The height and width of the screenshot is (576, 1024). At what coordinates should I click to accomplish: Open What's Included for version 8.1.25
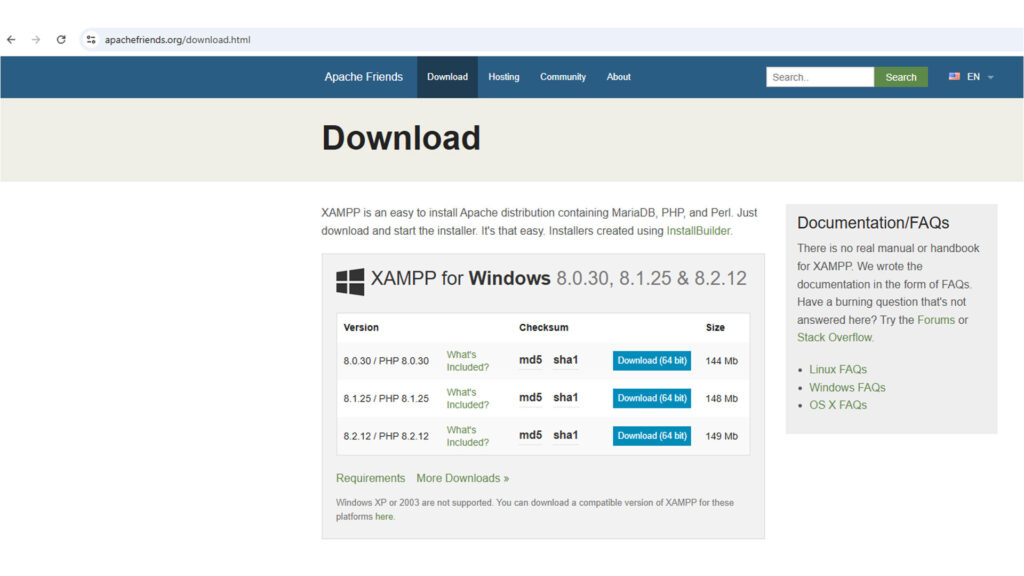tap(468, 398)
